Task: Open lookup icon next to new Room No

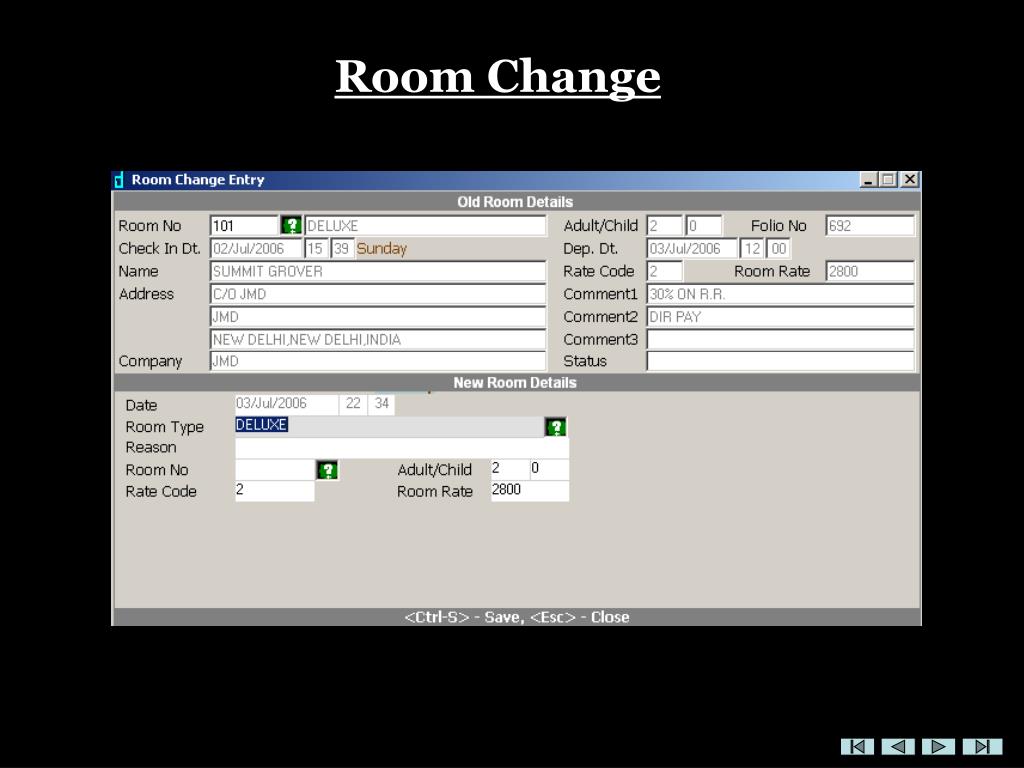Action: point(327,470)
